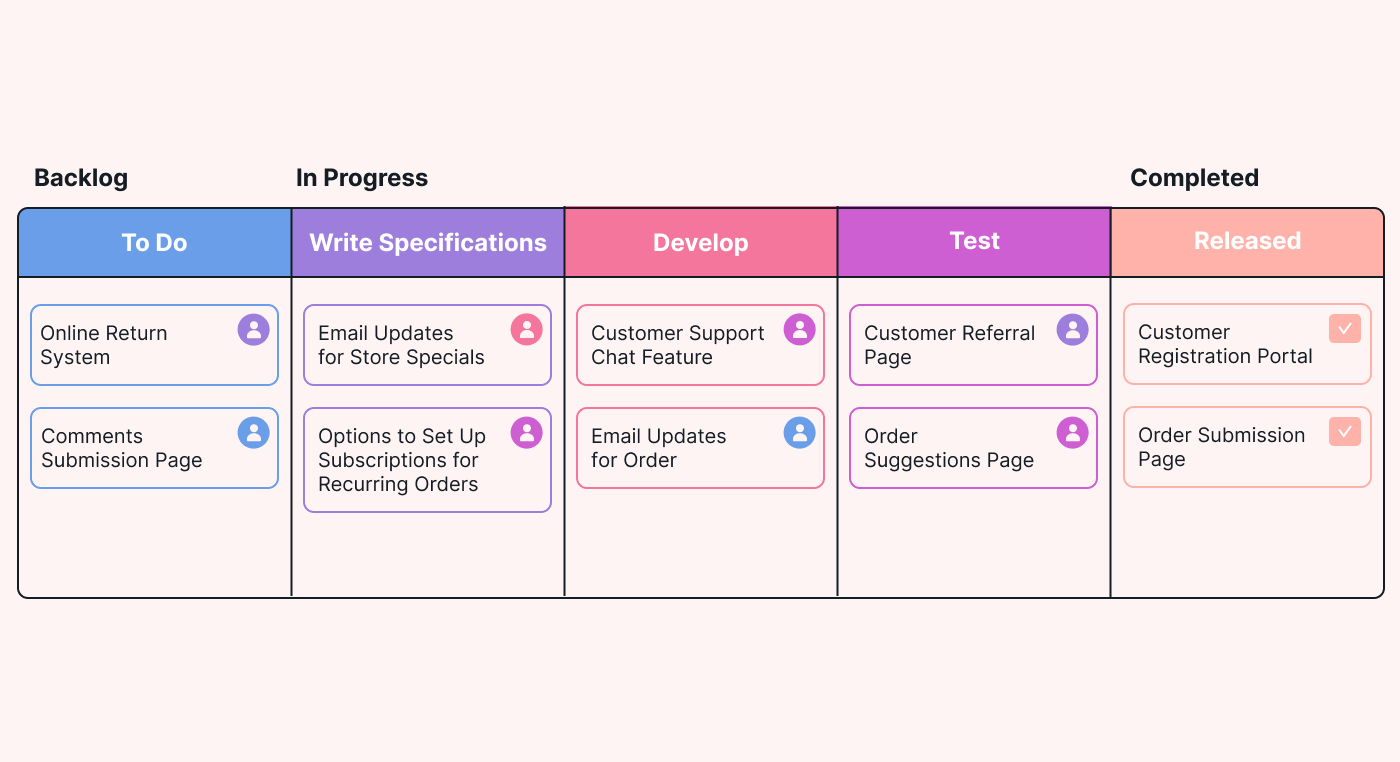Screen dimensions: 1400x762
Task: Select the Write Specifications column header
Action: pyautogui.click(x=428, y=243)
